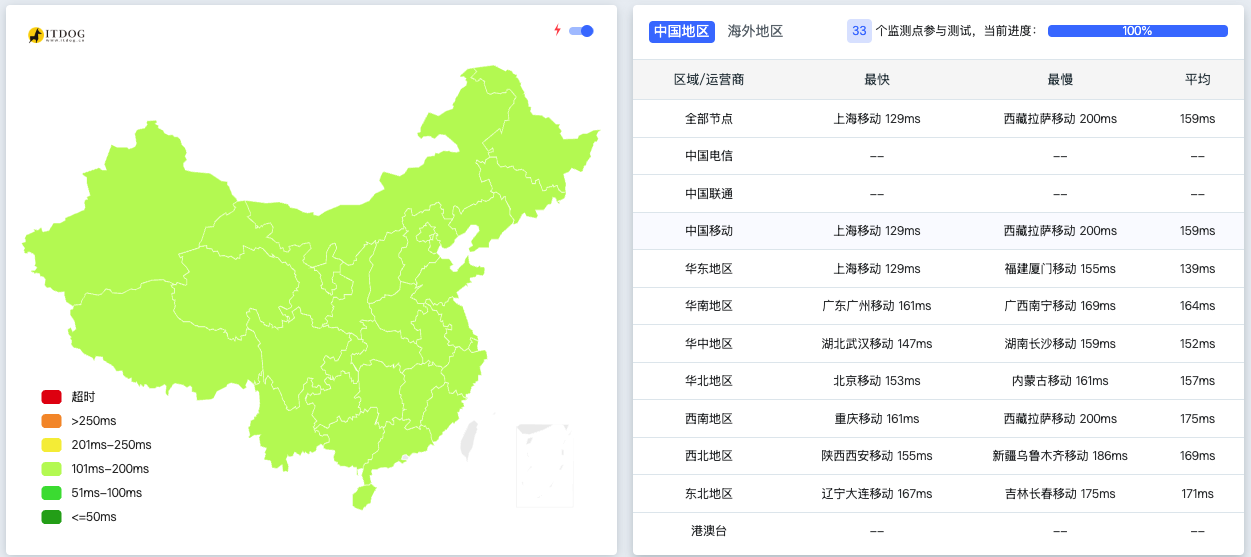Image resolution: width=1251 pixels, height=557 pixels.
Task: Select the 华北地区 row label
Action: pyautogui.click(x=709, y=381)
